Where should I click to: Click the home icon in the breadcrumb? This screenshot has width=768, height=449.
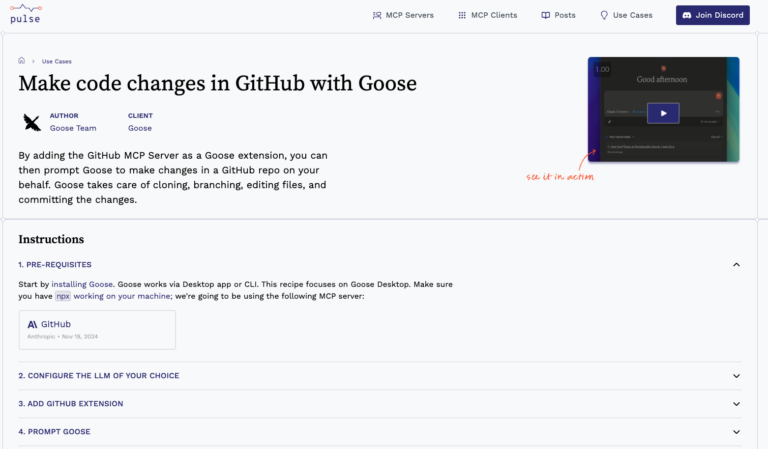coord(22,61)
